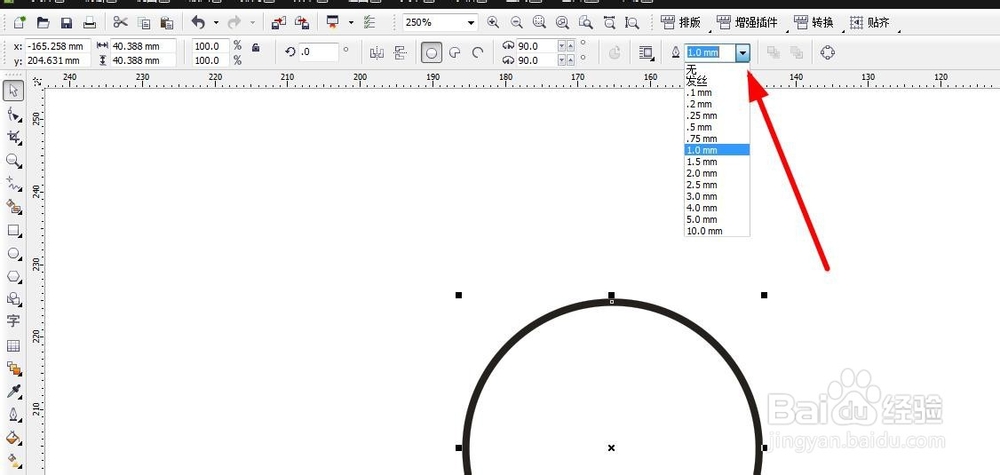This screenshot has width=1000, height=475.
Task: Select the Freehand tool
Action: [14, 184]
